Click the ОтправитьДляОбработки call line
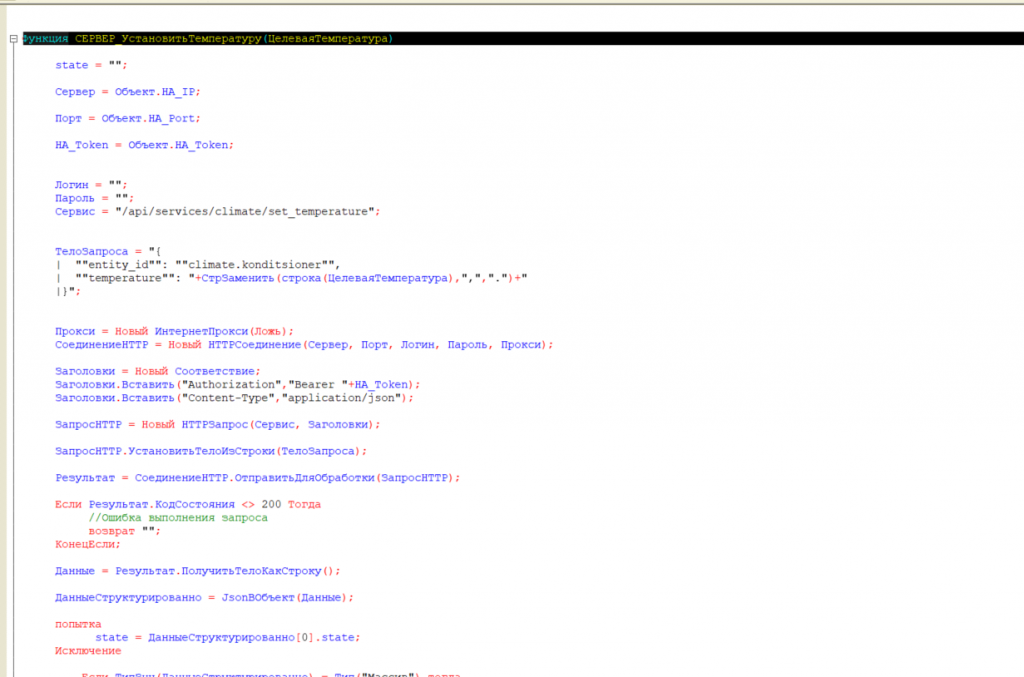 (257, 478)
